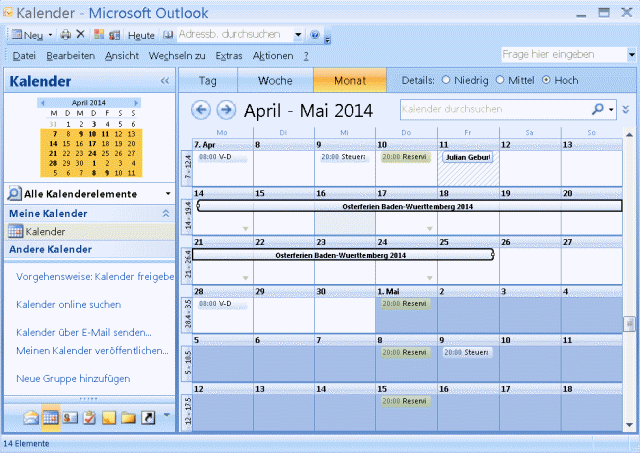Switch to the Monat view tab

click(x=350, y=80)
